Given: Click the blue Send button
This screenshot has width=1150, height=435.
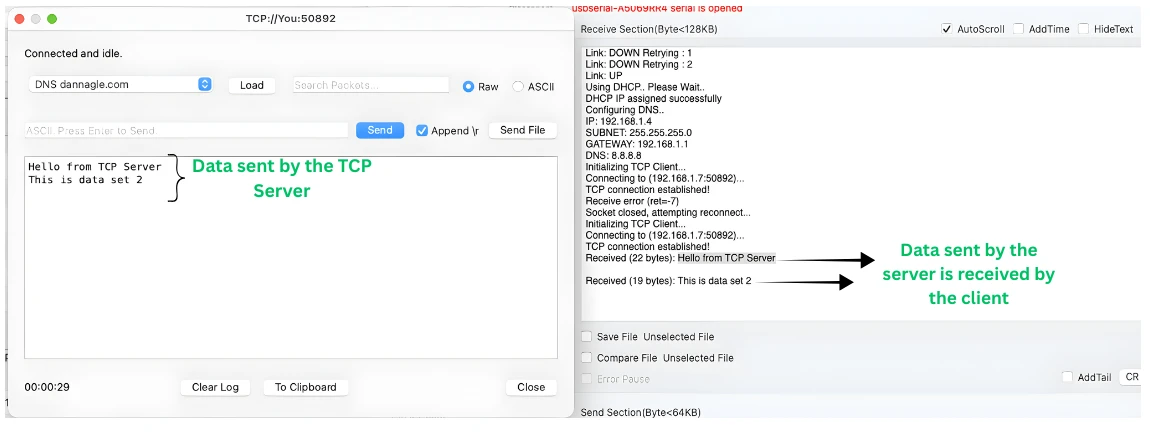Looking at the screenshot, I should (380, 130).
